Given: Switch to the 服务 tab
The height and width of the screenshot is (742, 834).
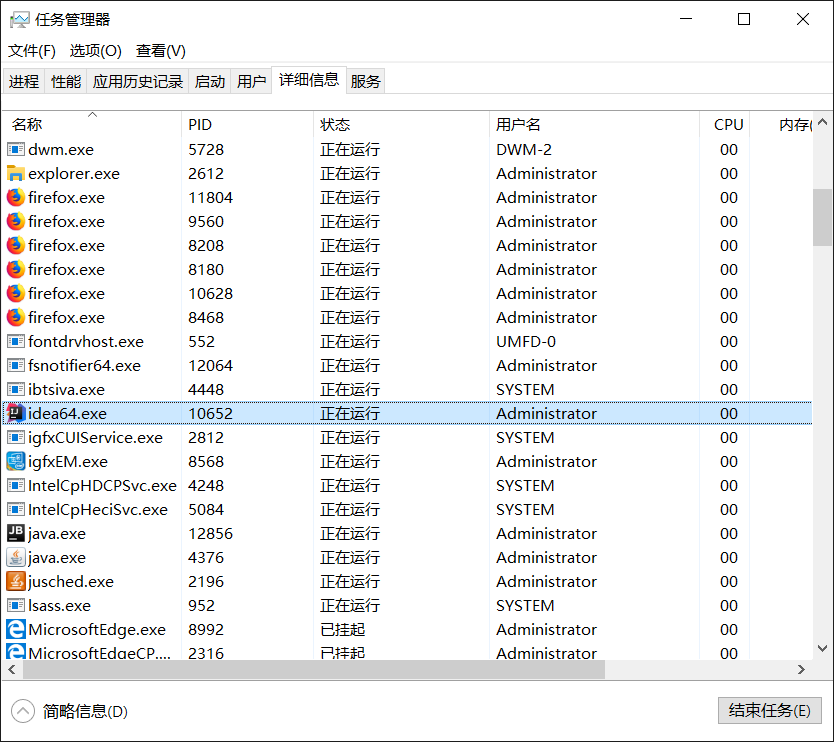Looking at the screenshot, I should [x=365, y=81].
